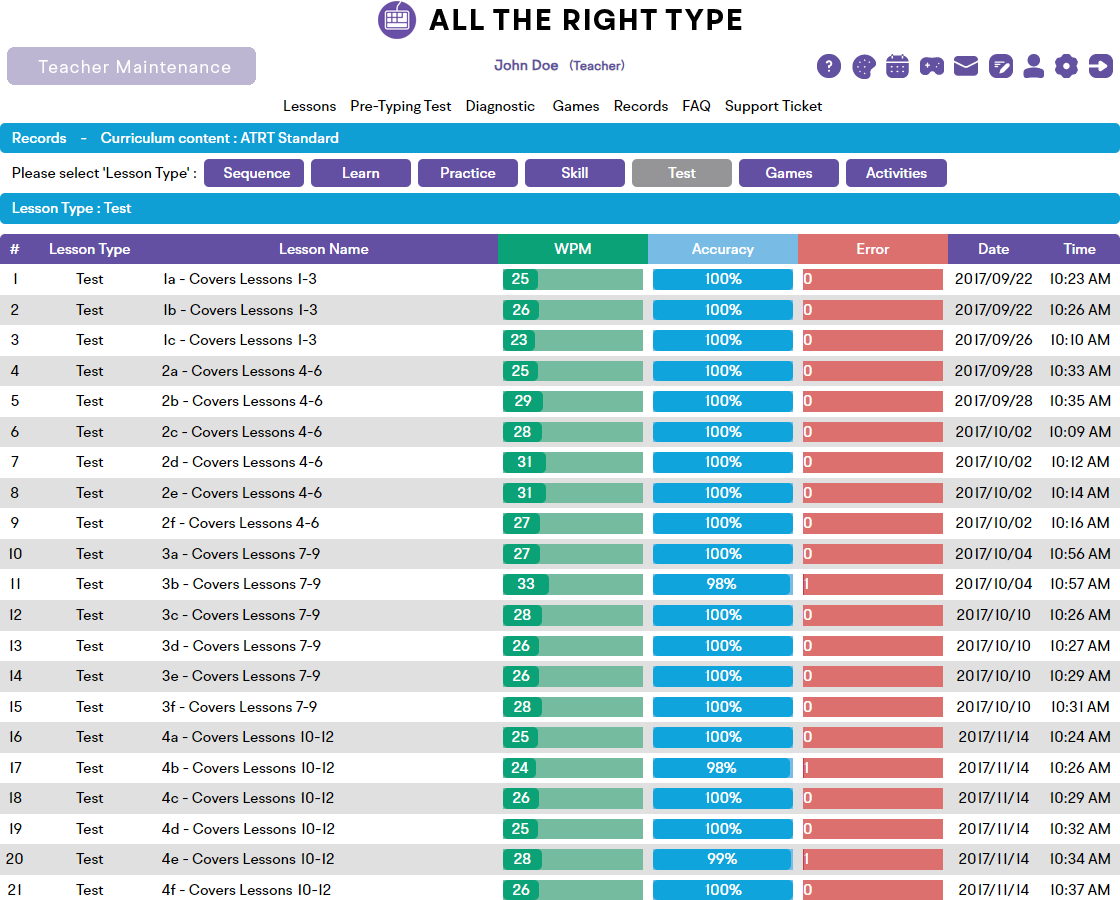Click the Lesson Name column header
This screenshot has width=1120, height=900.
pyautogui.click(x=324, y=249)
